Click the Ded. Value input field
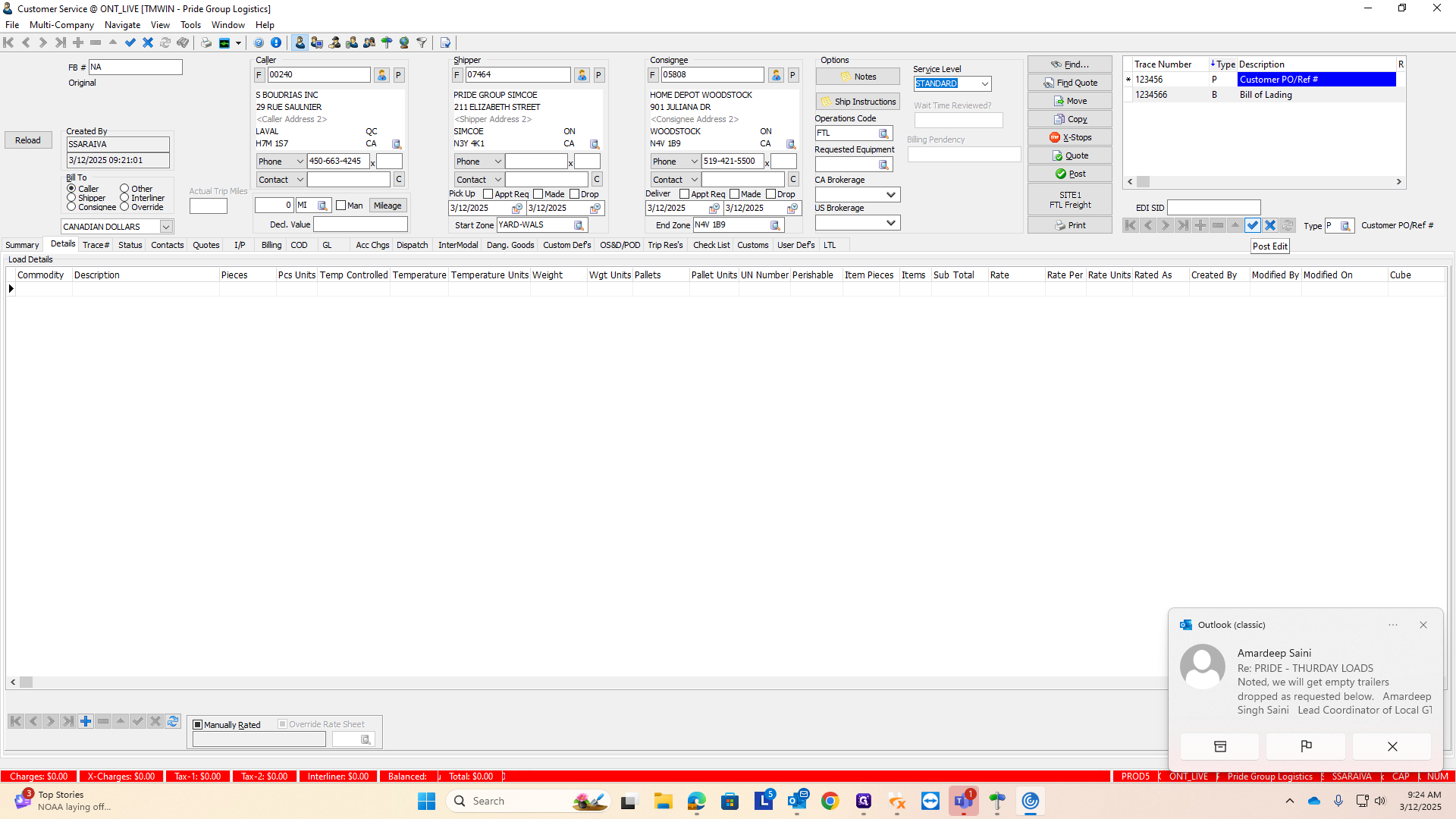 (x=360, y=224)
